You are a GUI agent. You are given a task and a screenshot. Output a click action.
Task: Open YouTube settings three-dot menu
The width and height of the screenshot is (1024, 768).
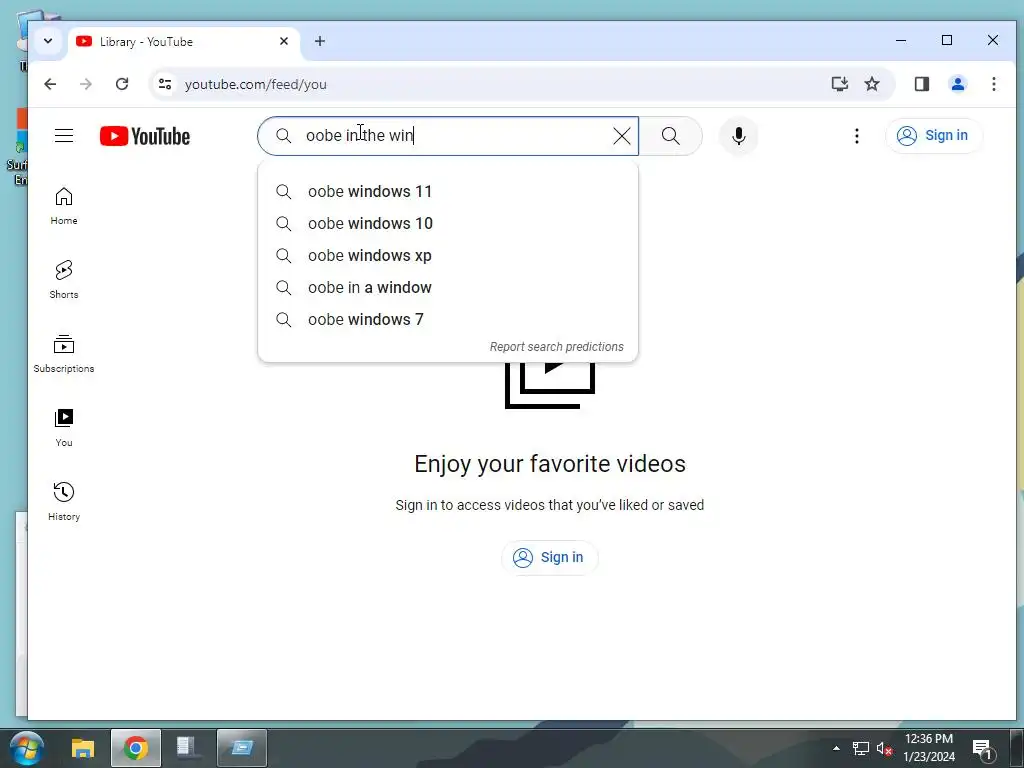point(857,136)
